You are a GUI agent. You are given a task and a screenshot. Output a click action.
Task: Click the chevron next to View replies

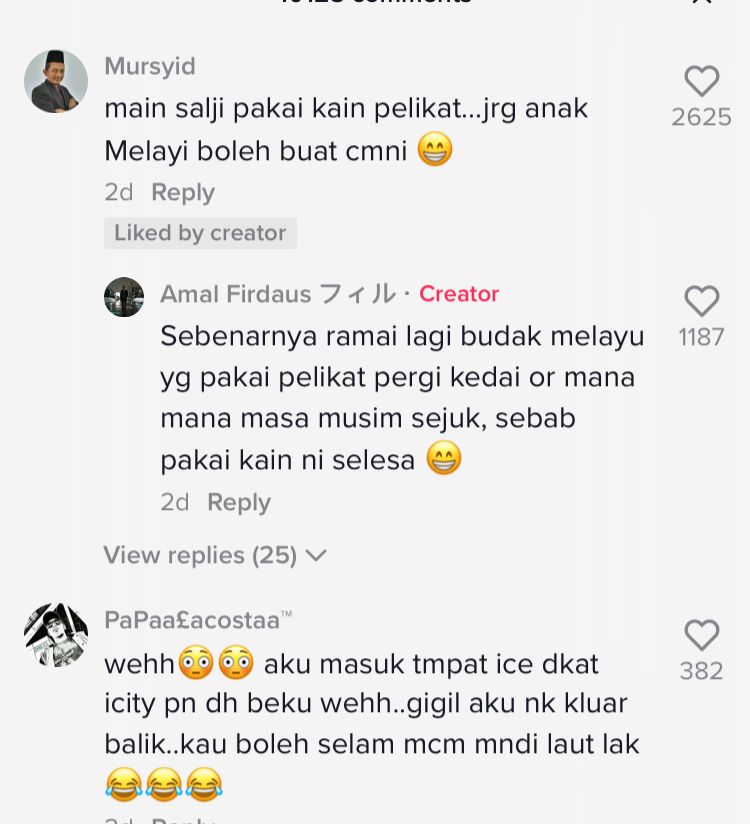(316, 556)
